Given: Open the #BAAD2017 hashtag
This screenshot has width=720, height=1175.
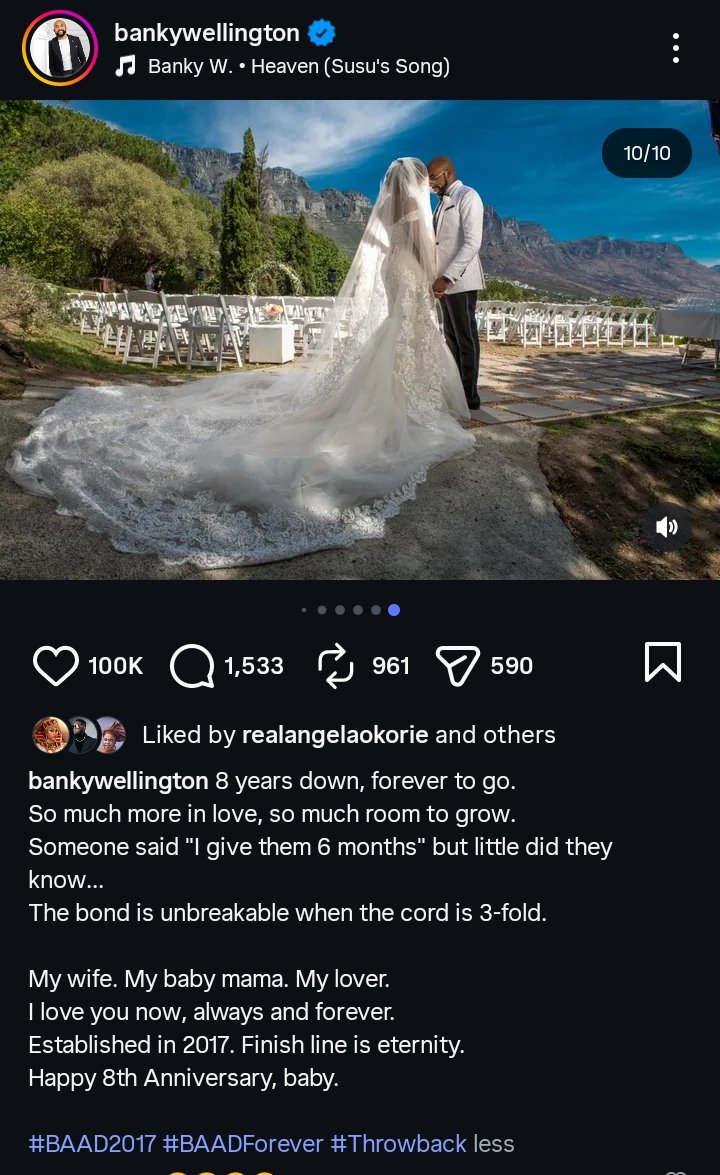Looking at the screenshot, I should (x=92, y=1144).
